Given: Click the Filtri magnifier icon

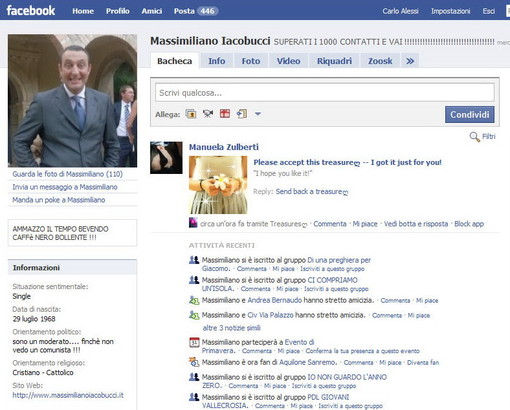Looking at the screenshot, I should (x=474, y=137).
